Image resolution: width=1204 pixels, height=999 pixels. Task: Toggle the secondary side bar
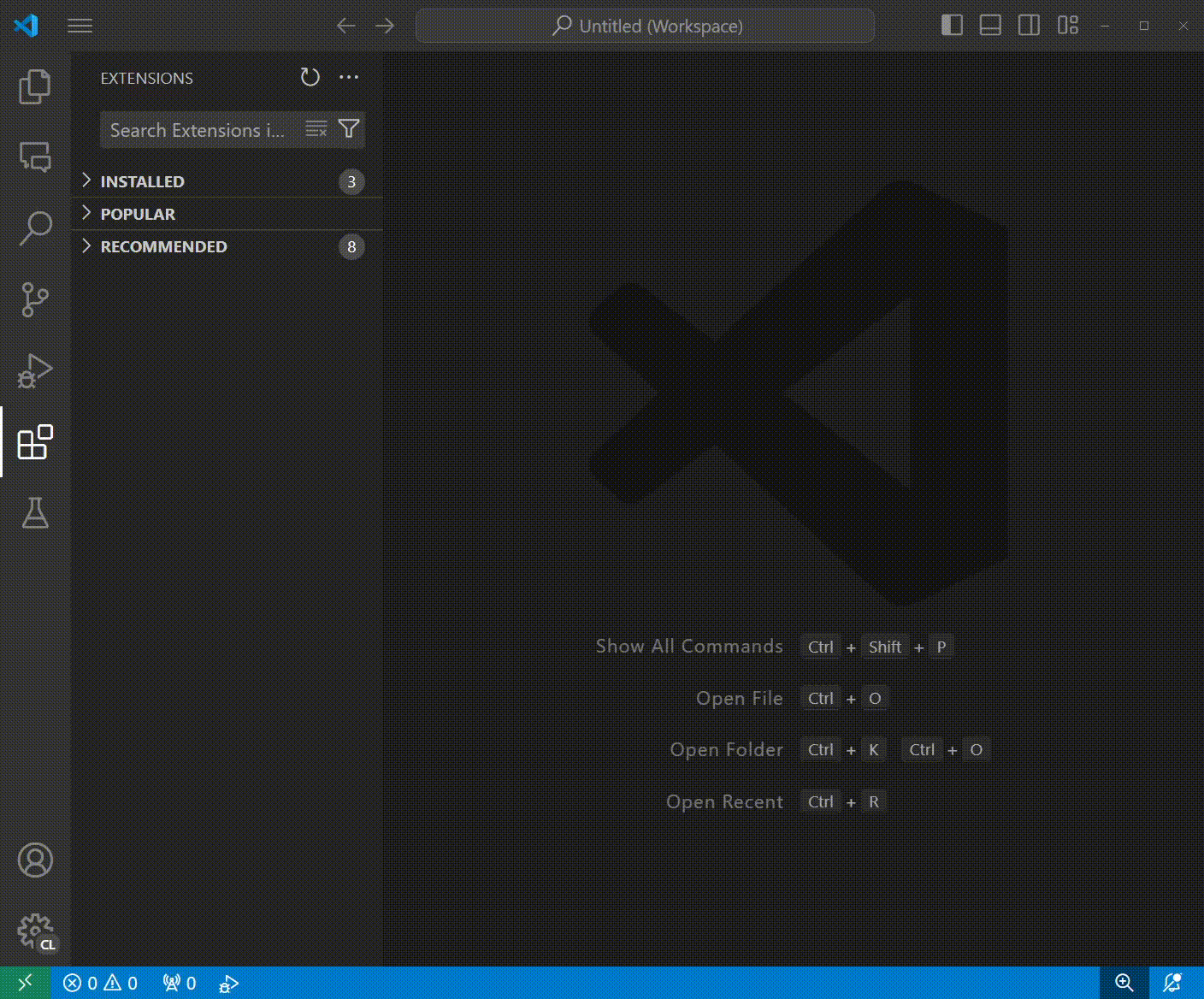click(1029, 26)
